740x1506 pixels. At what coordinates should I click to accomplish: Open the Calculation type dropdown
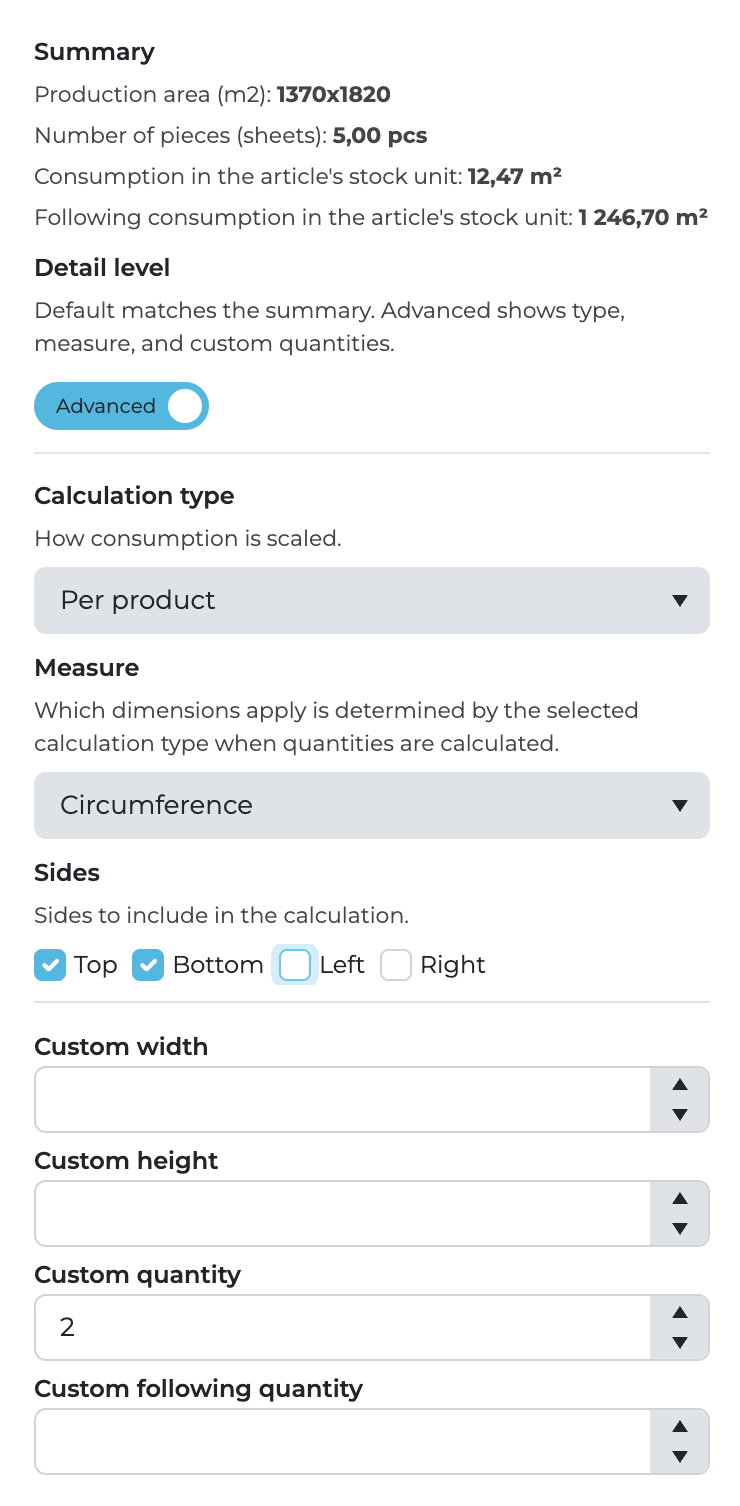(371, 600)
